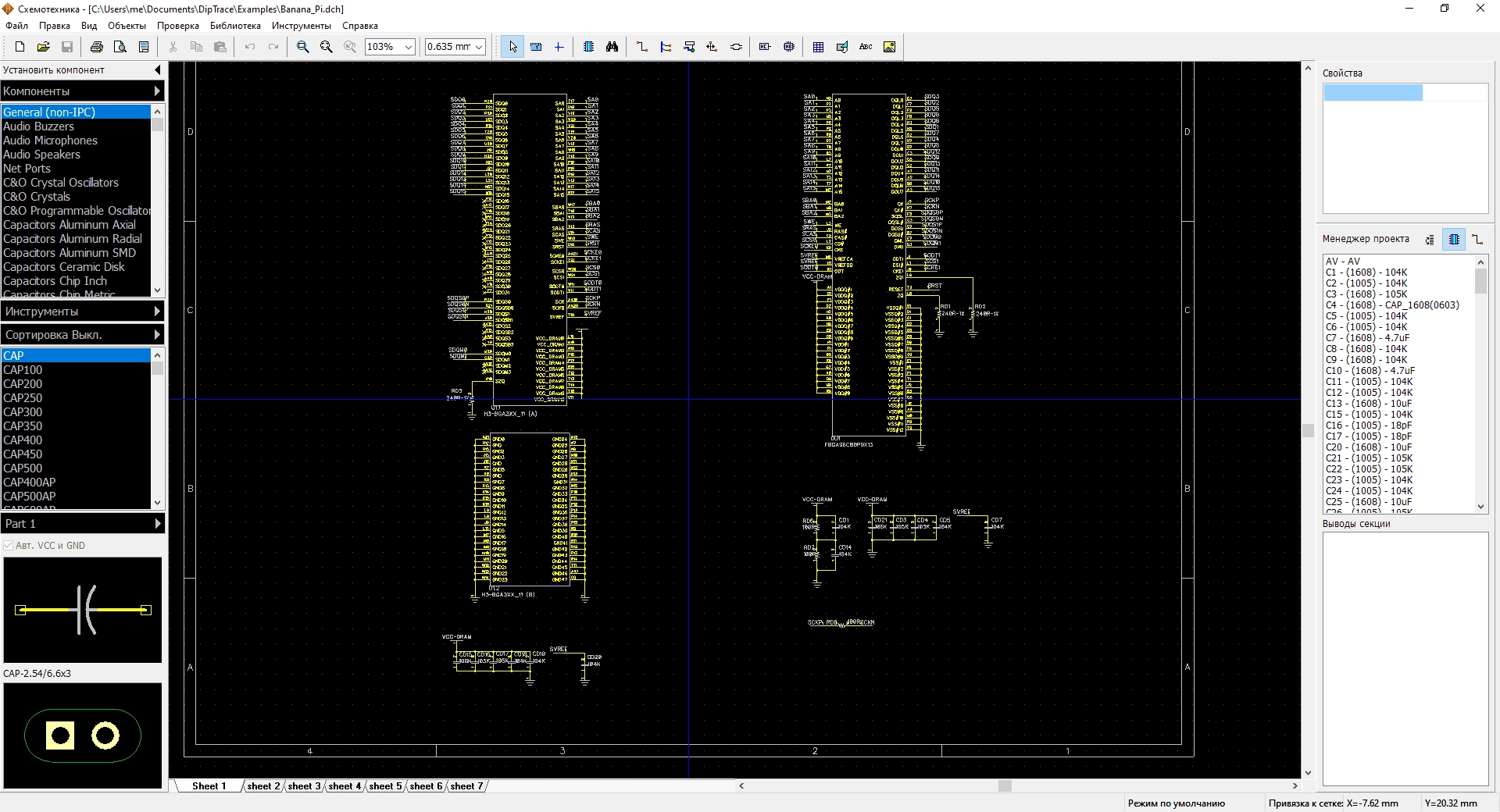Viewport: 1500px width, 812px height.
Task: Open find with the binoculars icon
Action: 612,47
